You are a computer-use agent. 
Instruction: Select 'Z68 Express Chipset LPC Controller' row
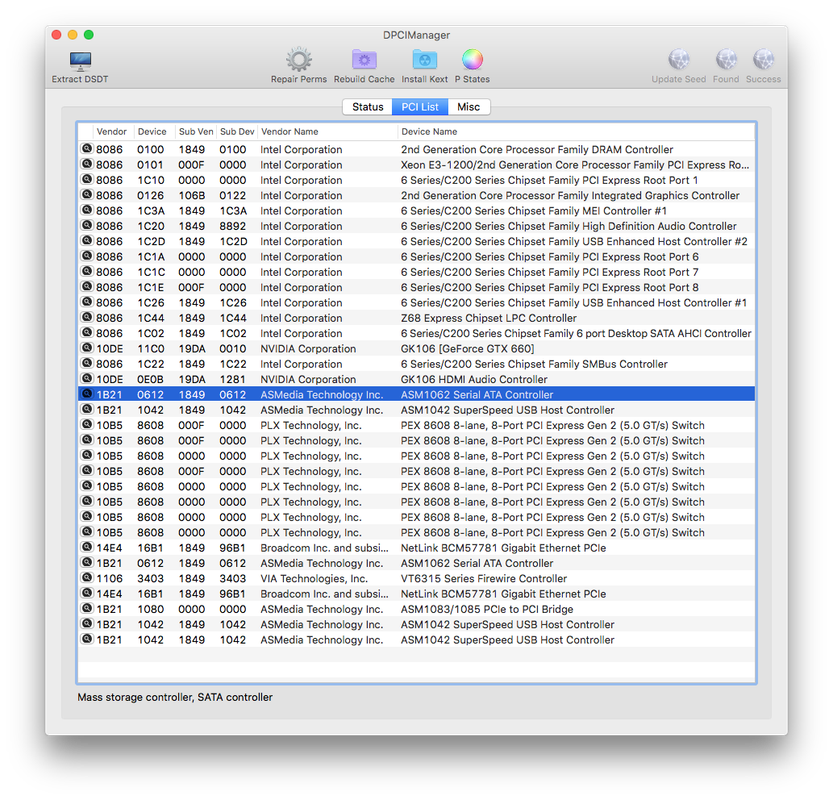pyautogui.click(x=416, y=318)
